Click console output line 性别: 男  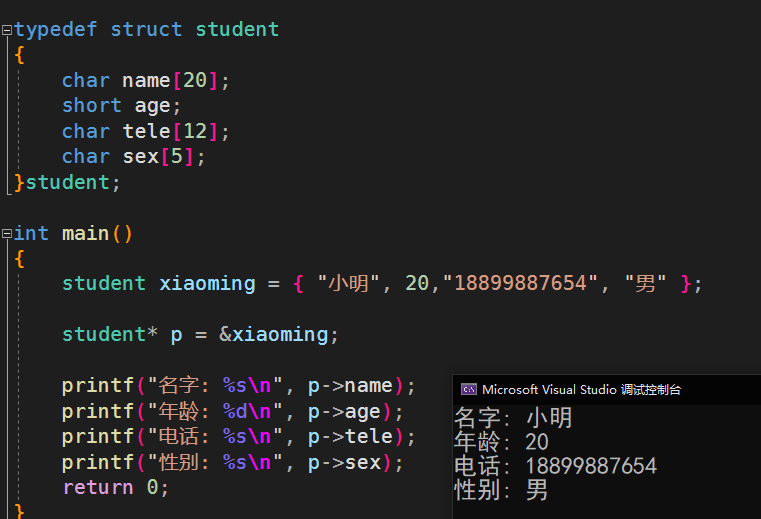pyautogui.click(x=501, y=490)
